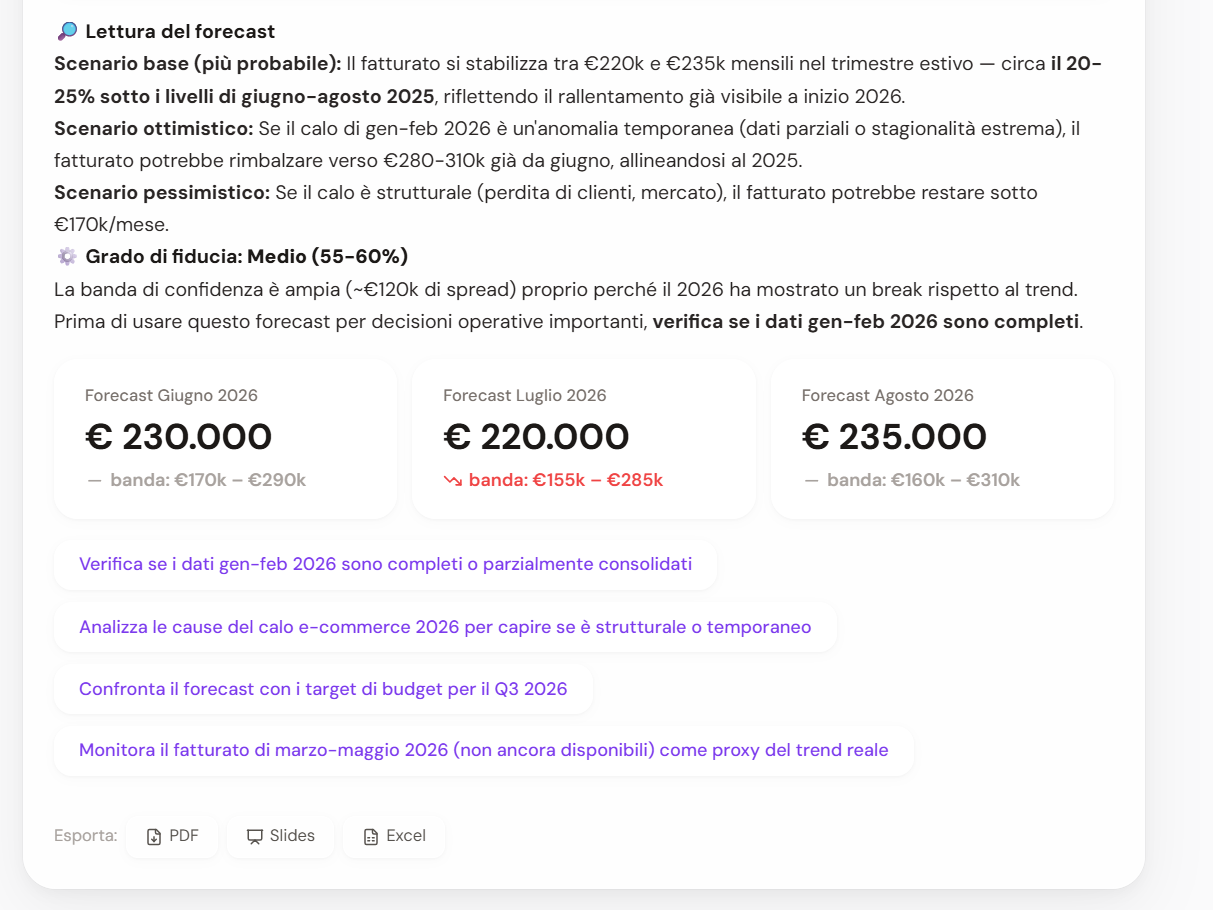Pick suggestion comparing forecast with Q3 budget
The width and height of the screenshot is (1213, 910).
(x=323, y=689)
